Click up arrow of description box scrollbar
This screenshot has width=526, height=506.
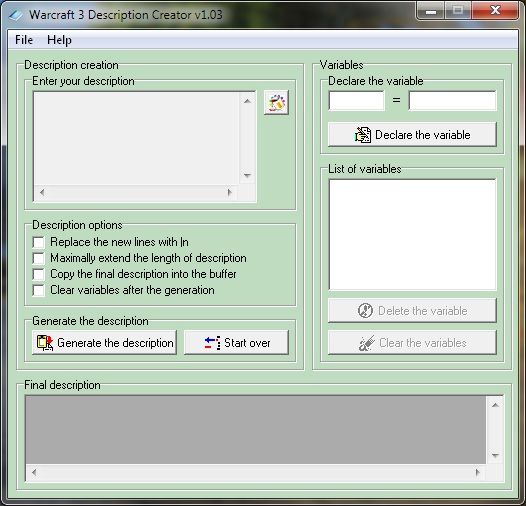[x=248, y=101]
